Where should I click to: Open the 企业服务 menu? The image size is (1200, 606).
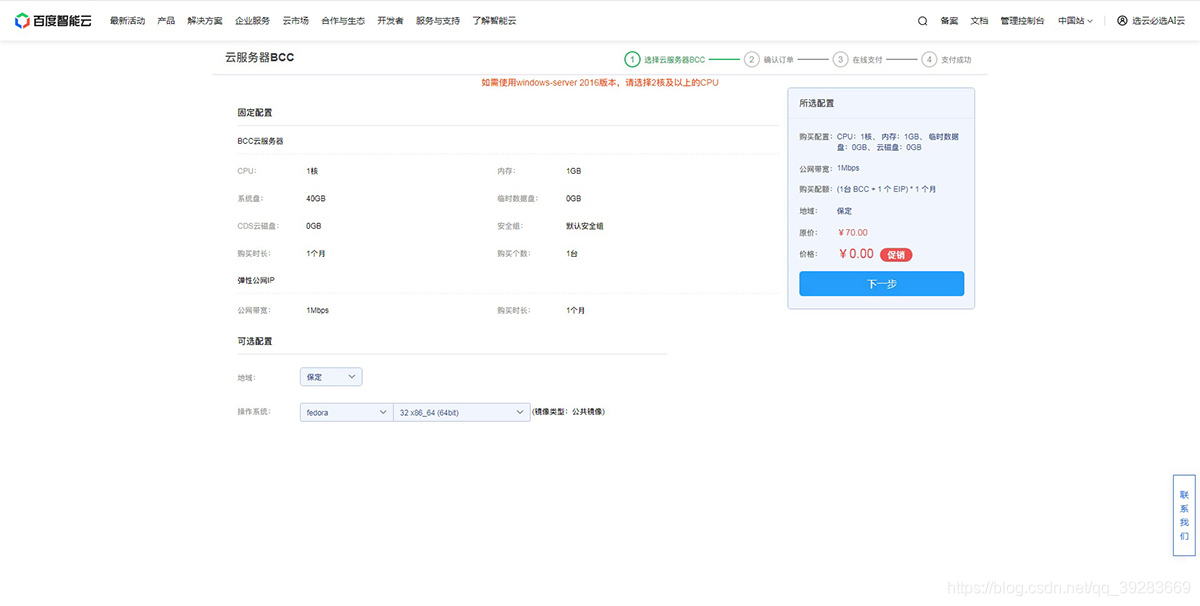click(252, 20)
